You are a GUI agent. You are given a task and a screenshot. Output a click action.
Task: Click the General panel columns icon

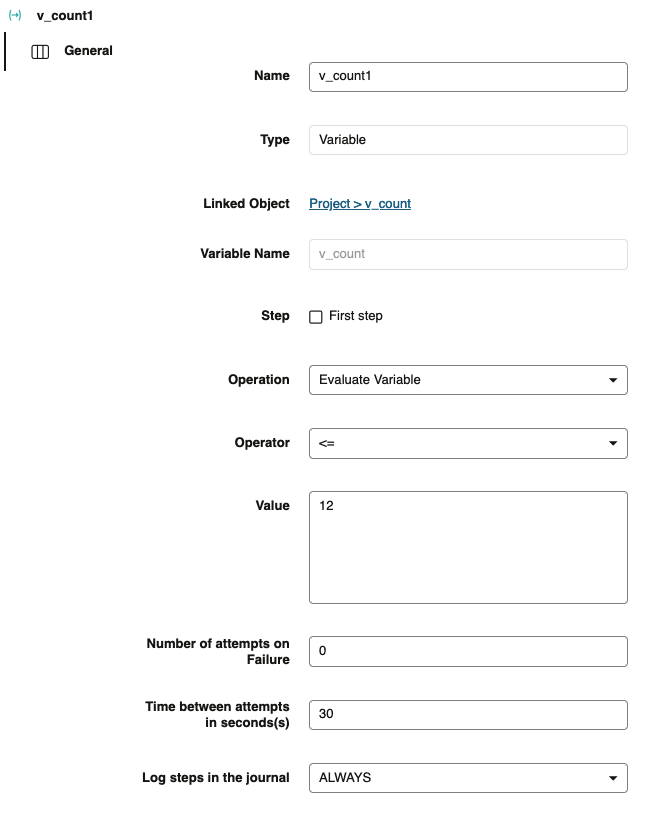(x=41, y=52)
